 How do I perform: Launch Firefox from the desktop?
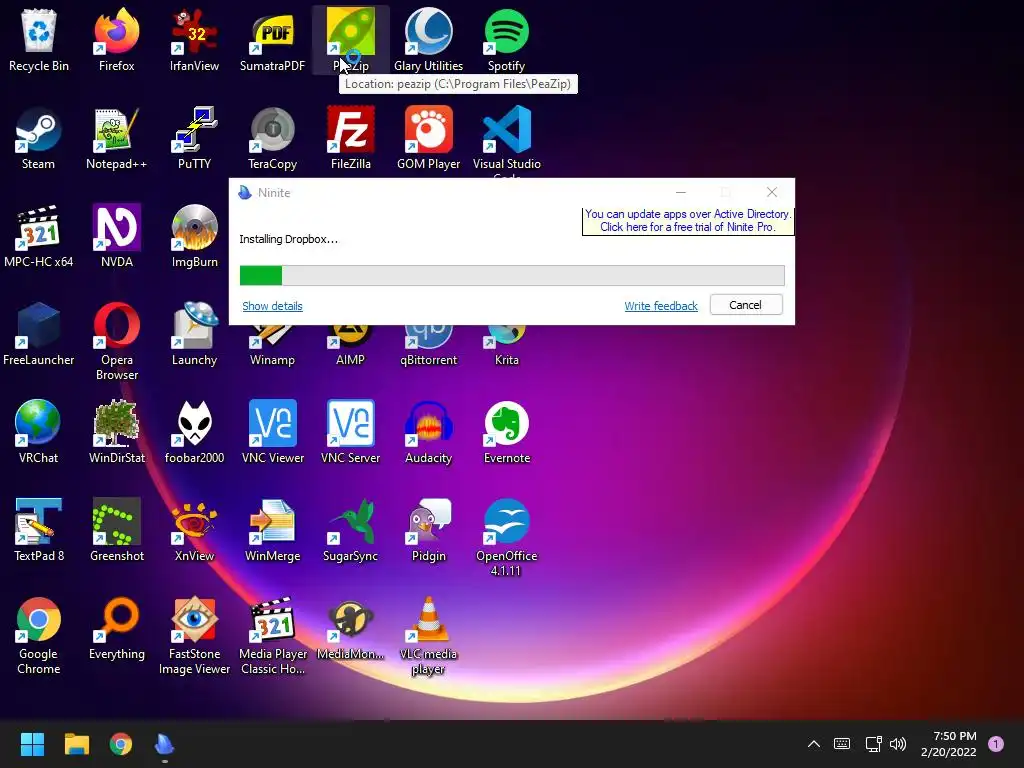[116, 39]
